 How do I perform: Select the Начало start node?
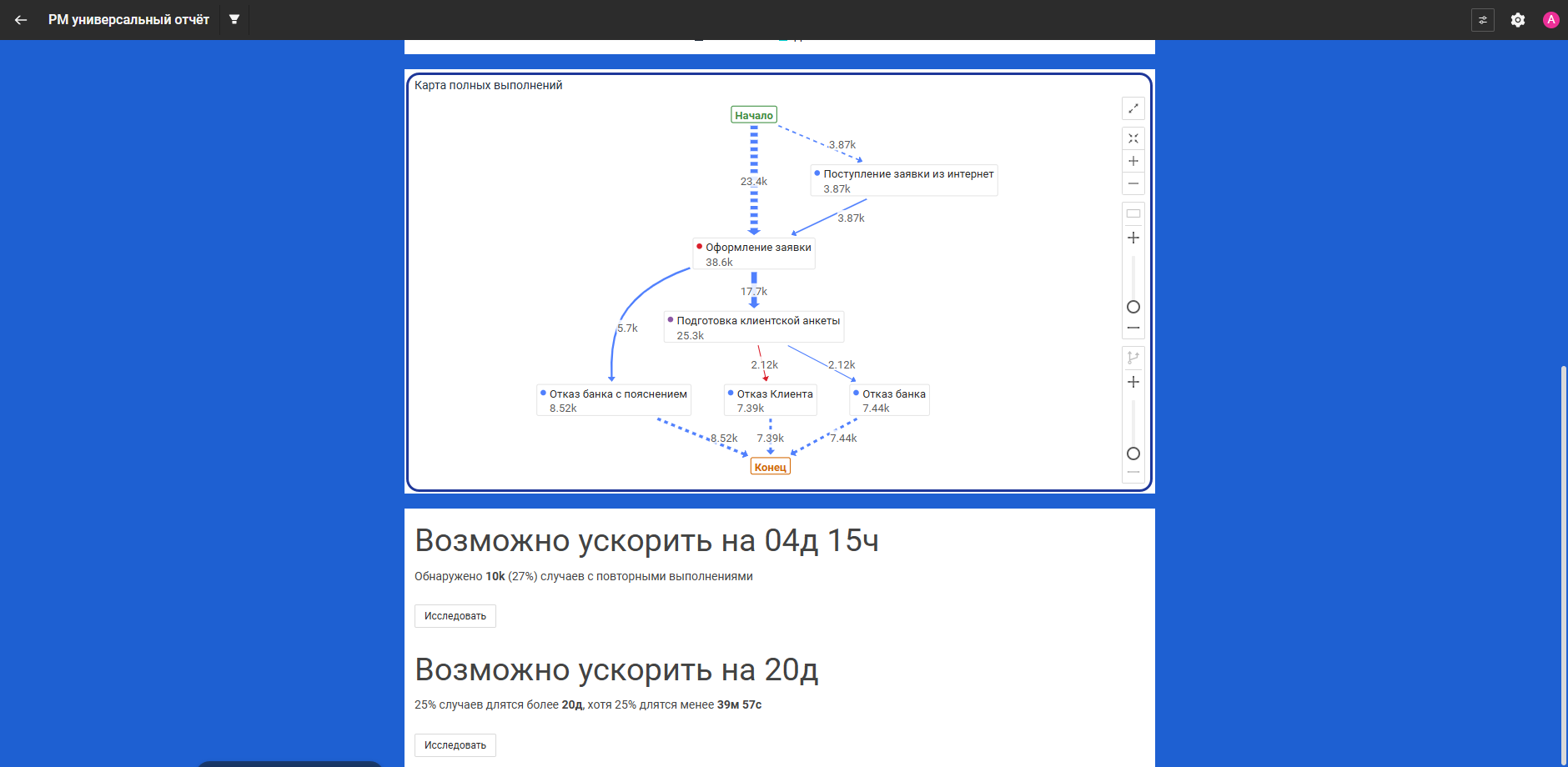[754, 115]
